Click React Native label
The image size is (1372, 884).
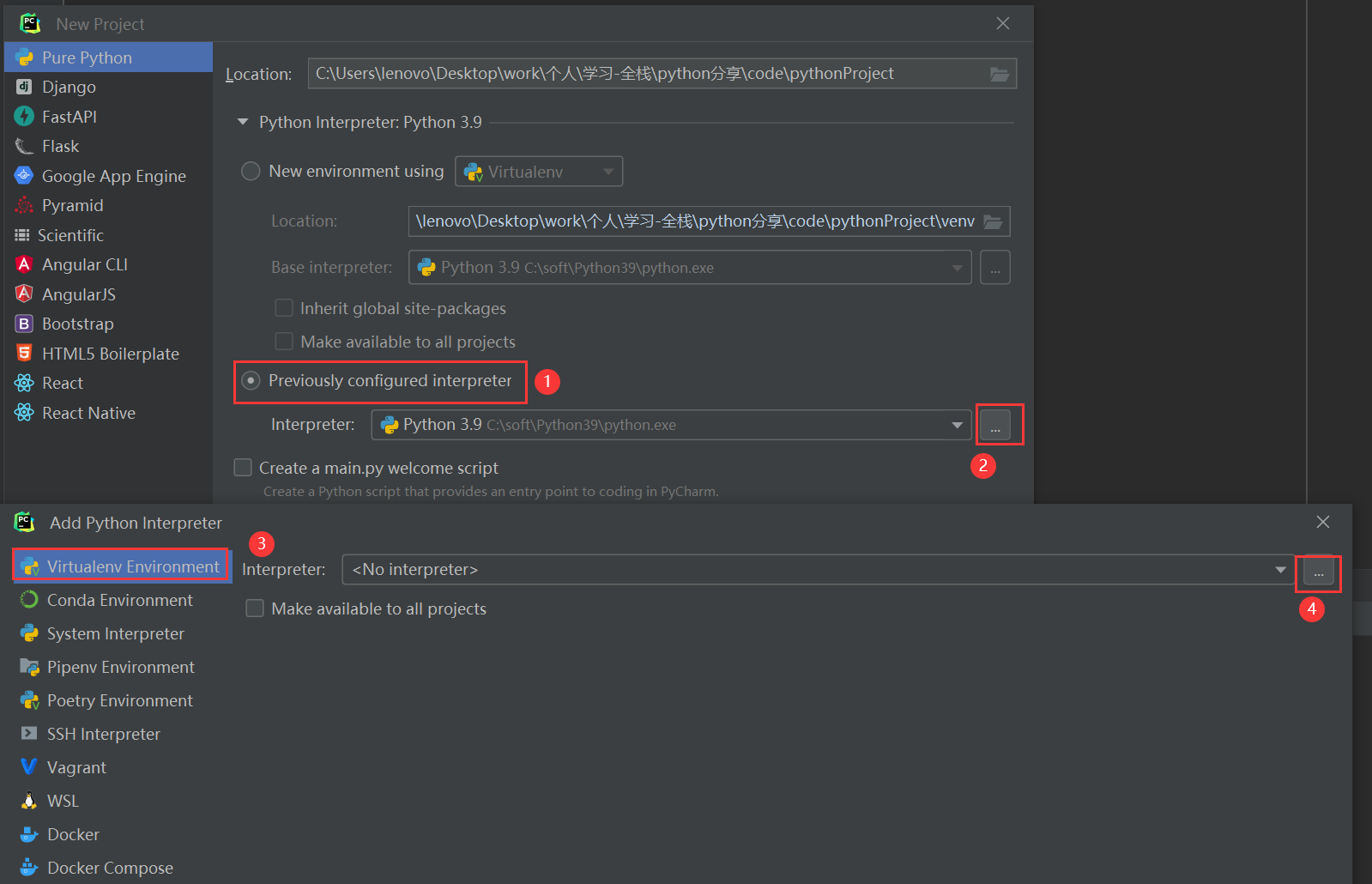[x=88, y=413]
